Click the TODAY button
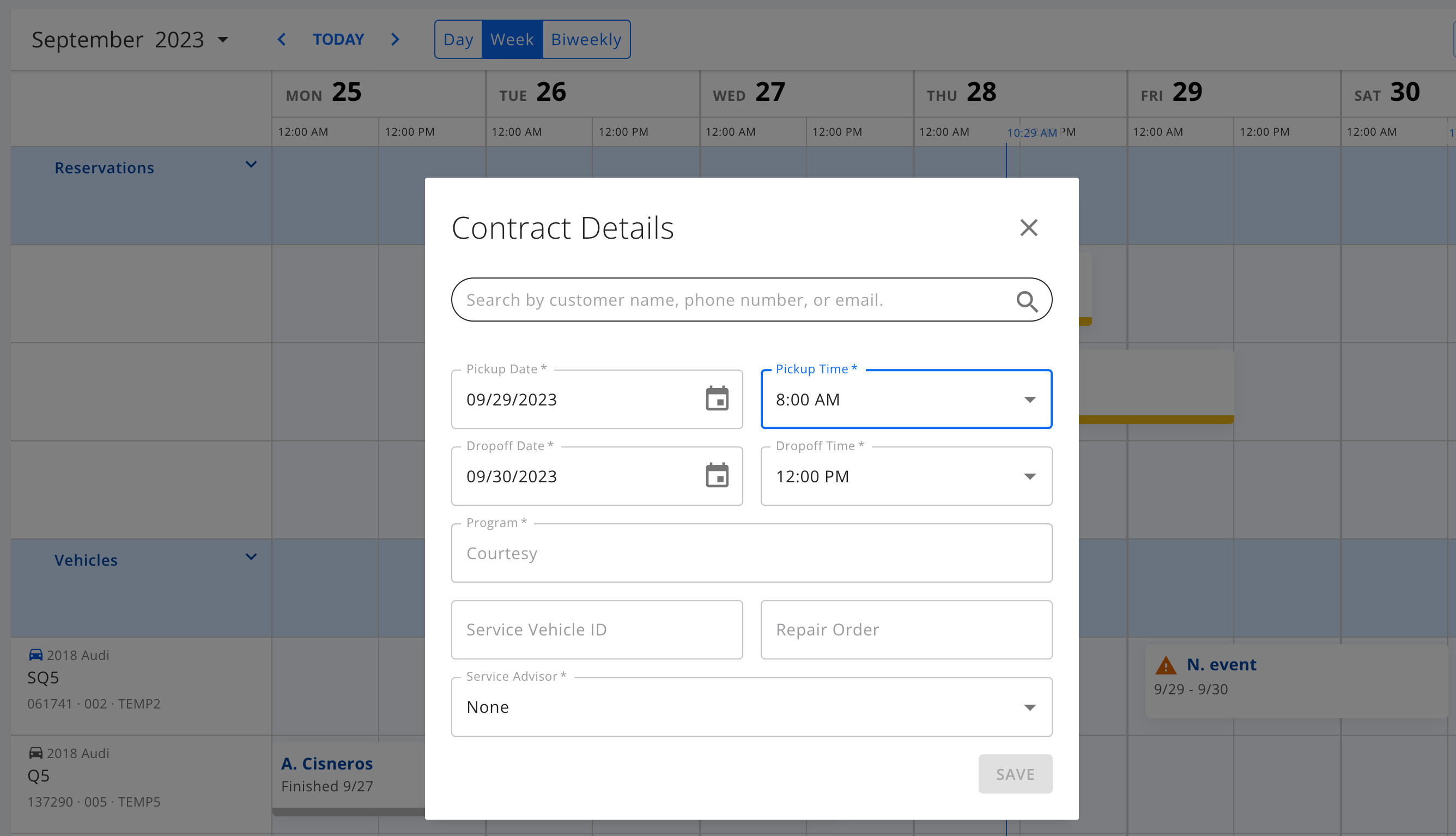Image resolution: width=1456 pixels, height=836 pixels. [338, 40]
